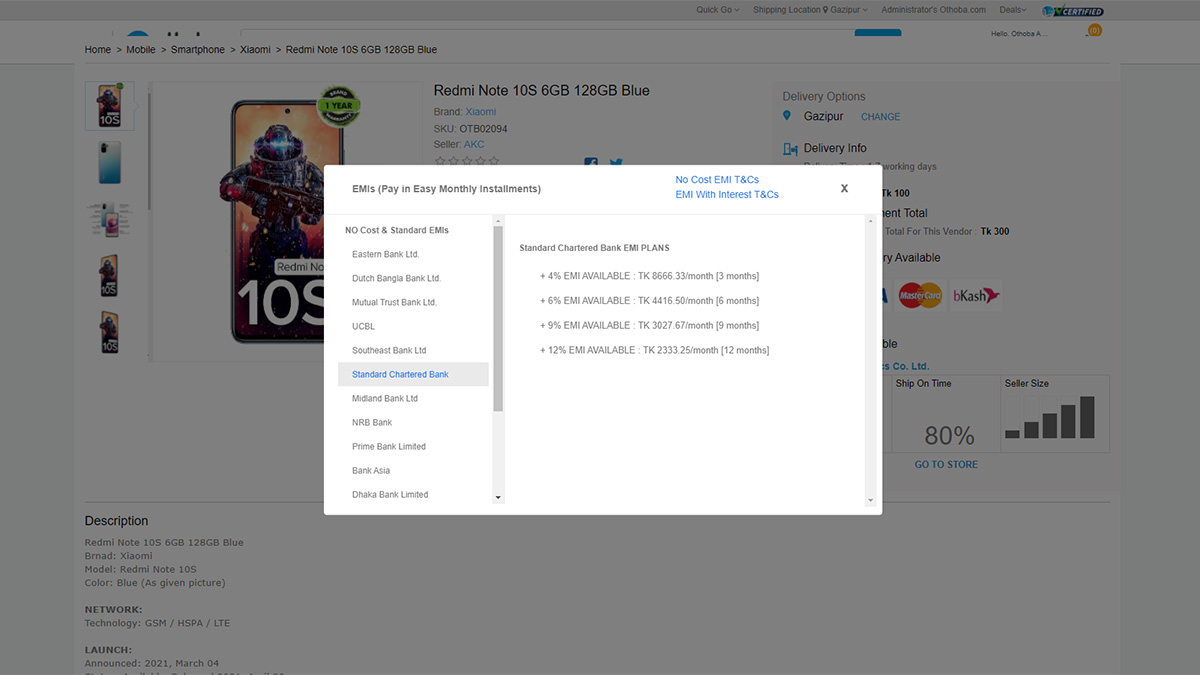Screen dimensions: 1200x675
Task: Expand the Quick Go dropdown
Action: (x=718, y=10)
